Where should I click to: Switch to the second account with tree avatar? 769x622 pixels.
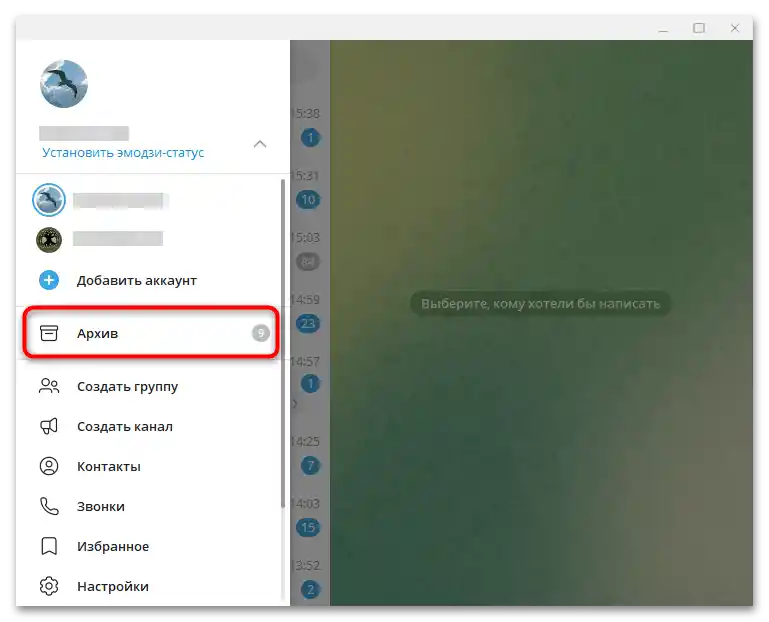tap(149, 240)
